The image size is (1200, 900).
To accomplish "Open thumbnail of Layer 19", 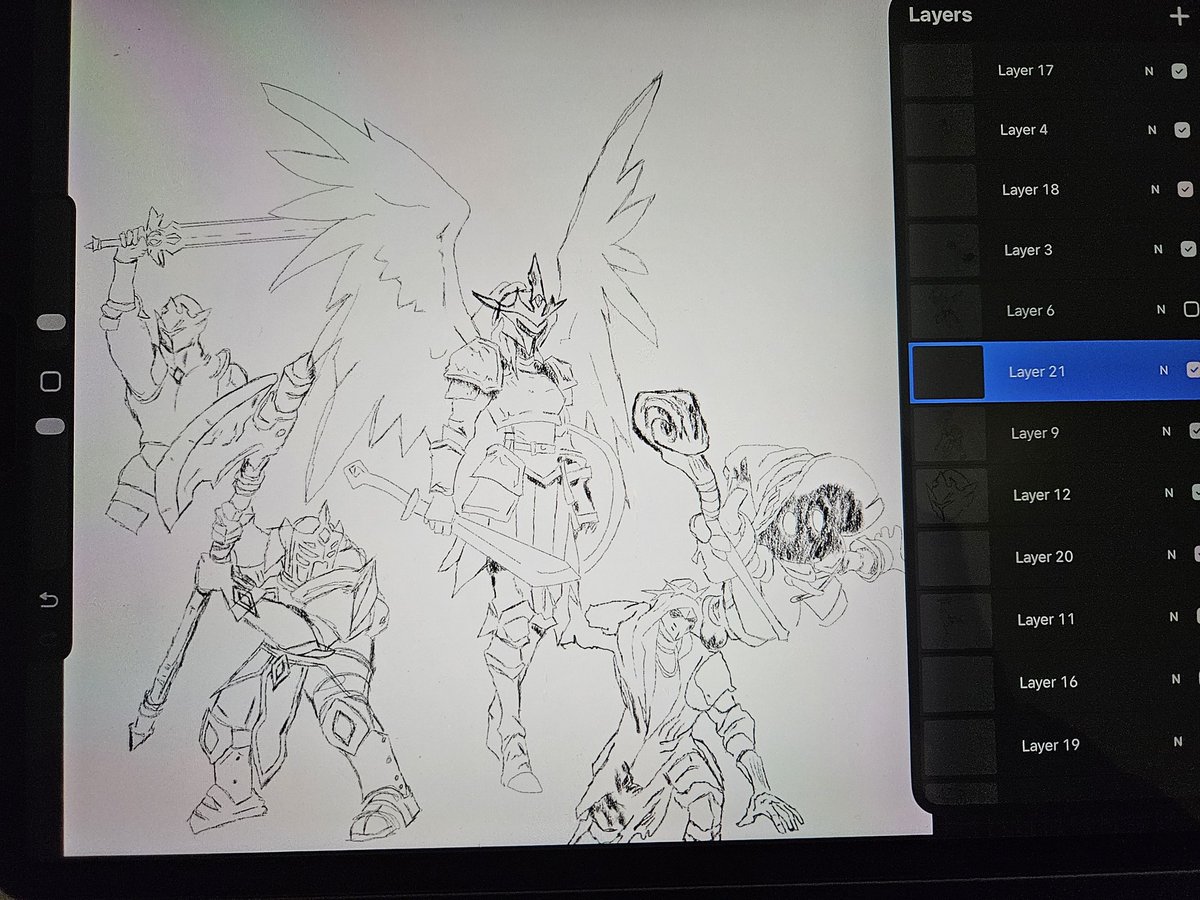I will (961, 746).
